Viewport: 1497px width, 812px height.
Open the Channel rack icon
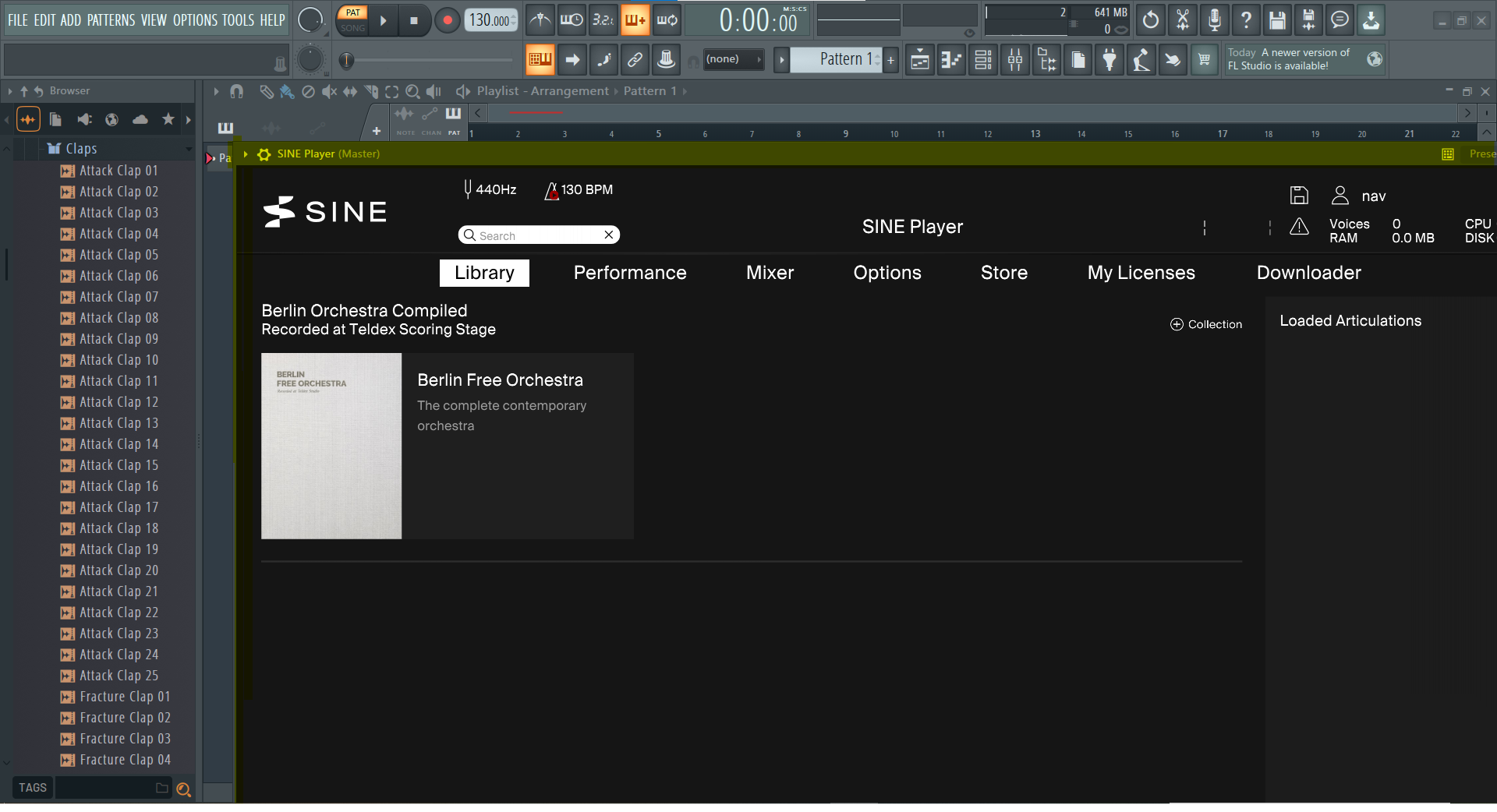click(x=983, y=59)
